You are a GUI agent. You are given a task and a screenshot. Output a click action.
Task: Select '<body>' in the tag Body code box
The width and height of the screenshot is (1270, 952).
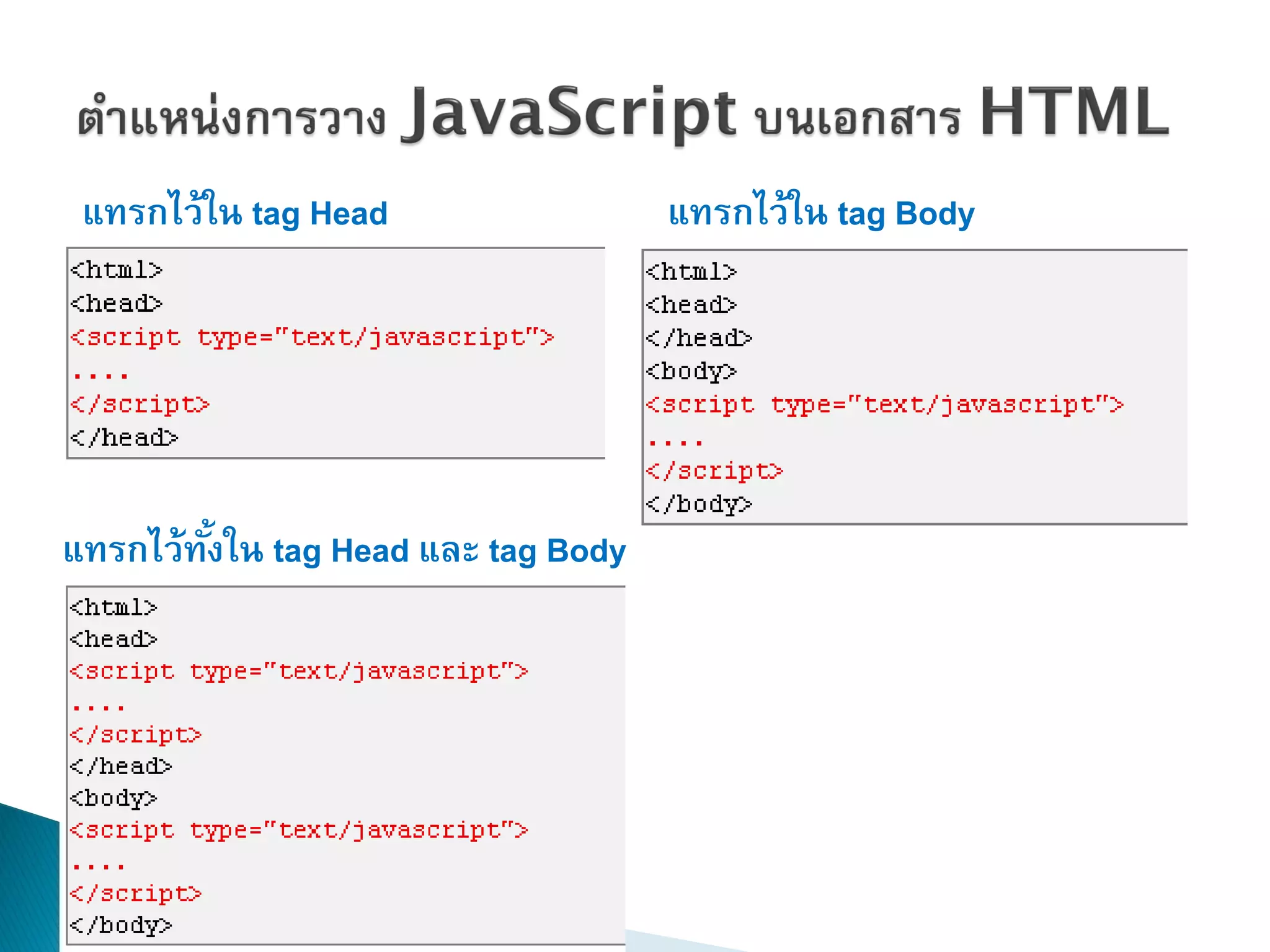point(691,372)
